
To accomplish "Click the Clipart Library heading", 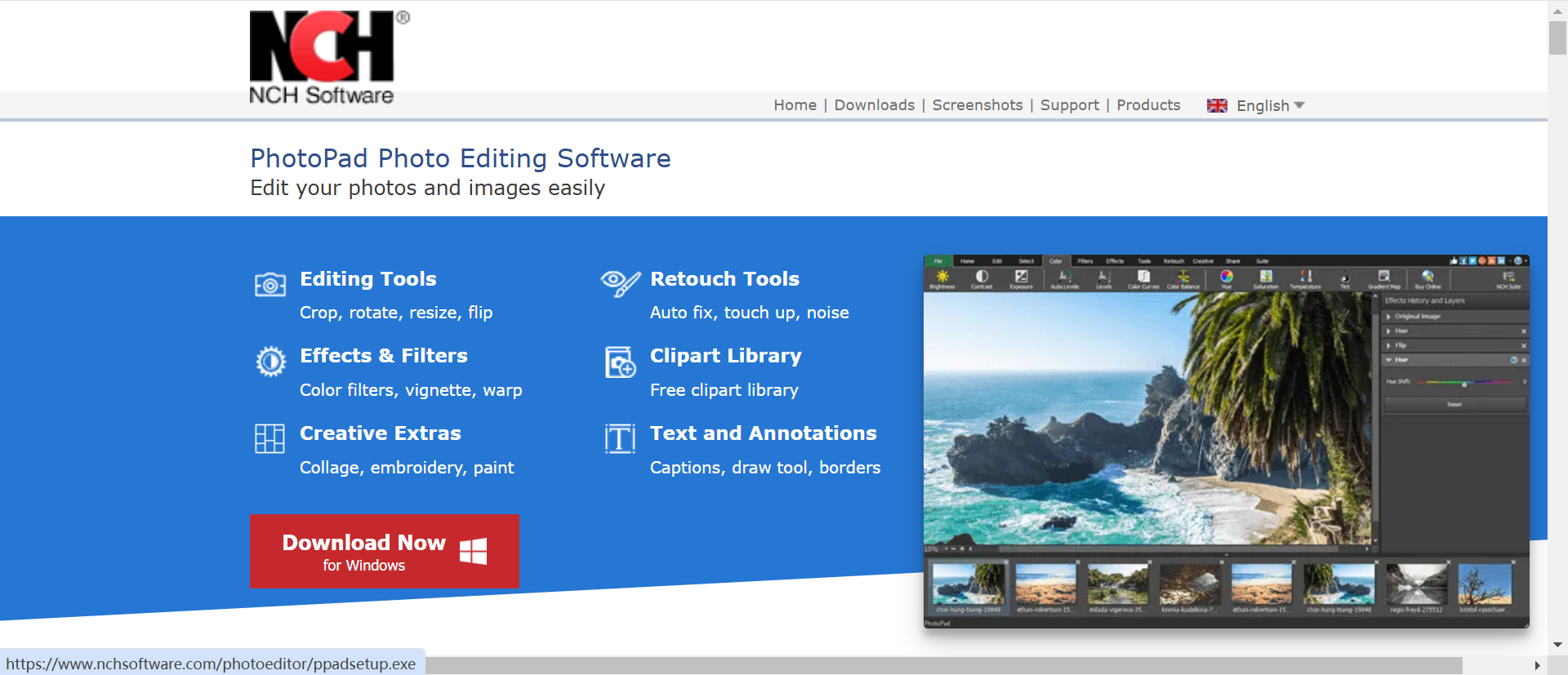I will coord(726,357).
